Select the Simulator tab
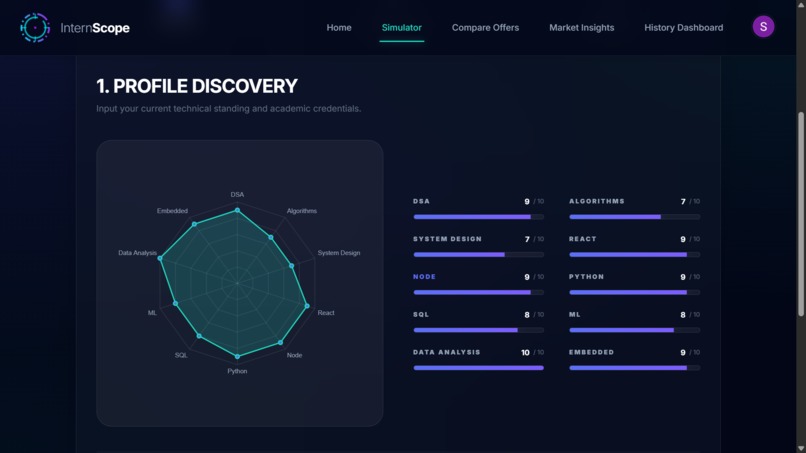This screenshot has width=806, height=453. click(401, 28)
